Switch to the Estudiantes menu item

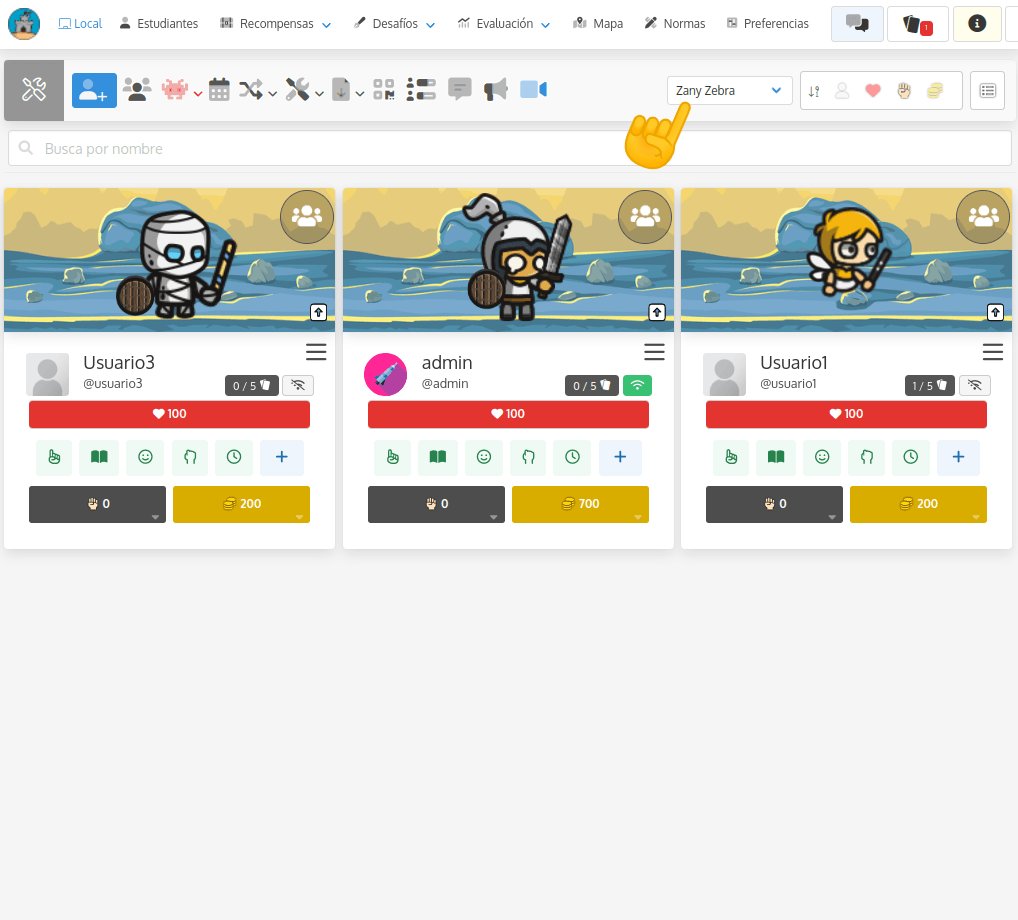[x=158, y=23]
